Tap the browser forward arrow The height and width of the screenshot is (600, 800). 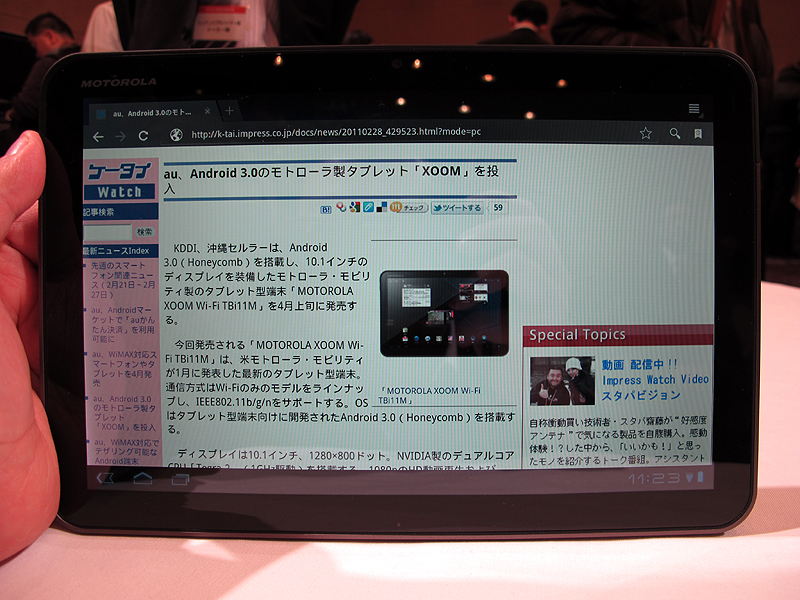(120, 136)
